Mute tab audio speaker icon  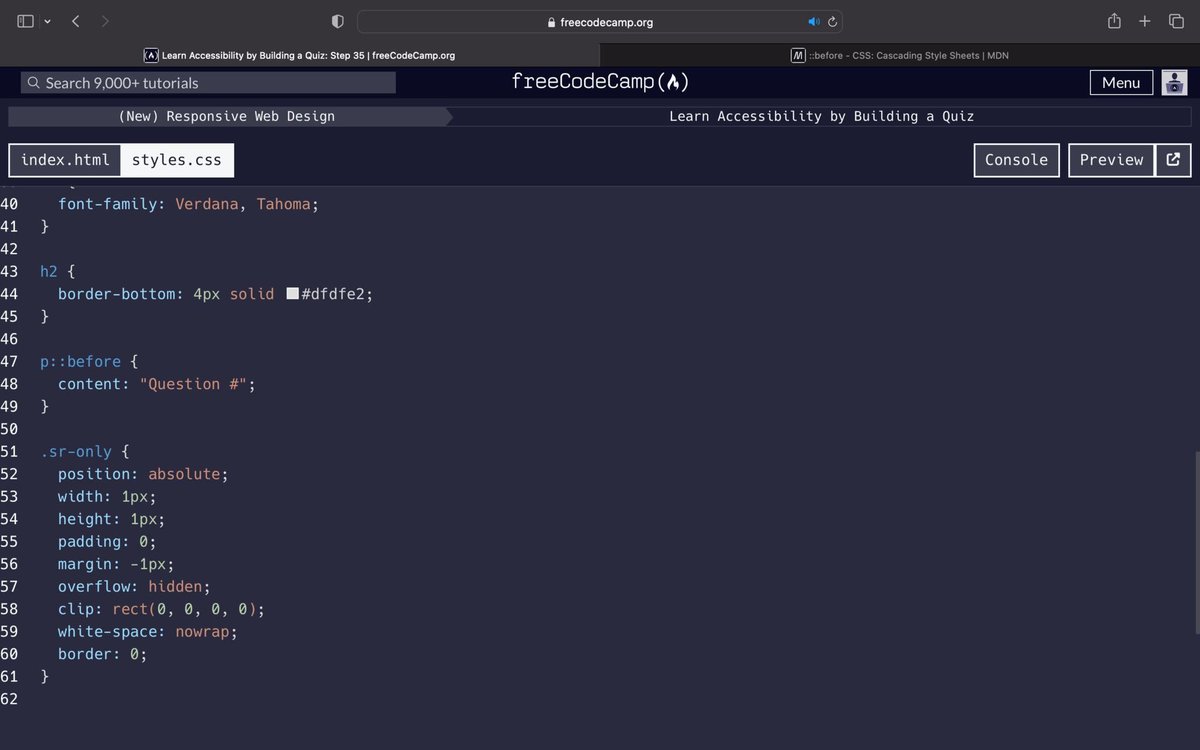tap(814, 21)
